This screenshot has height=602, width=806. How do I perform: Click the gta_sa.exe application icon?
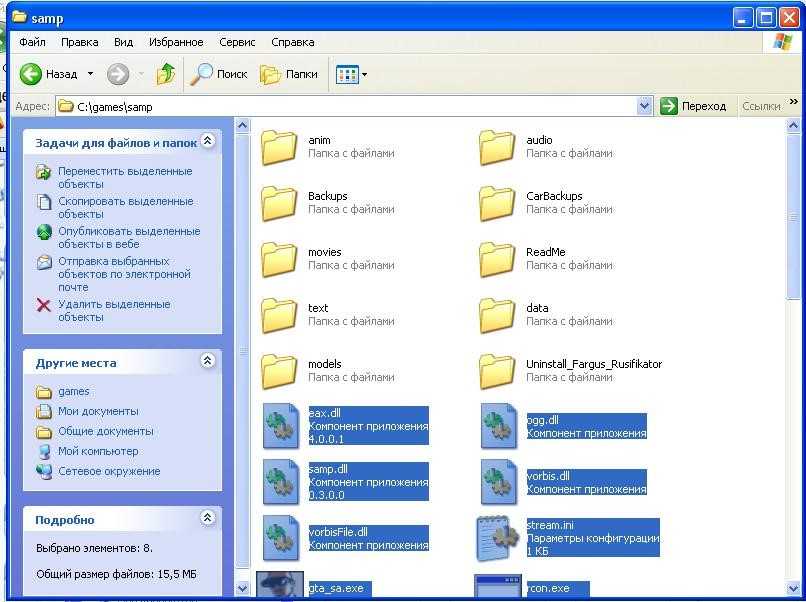pos(279,586)
